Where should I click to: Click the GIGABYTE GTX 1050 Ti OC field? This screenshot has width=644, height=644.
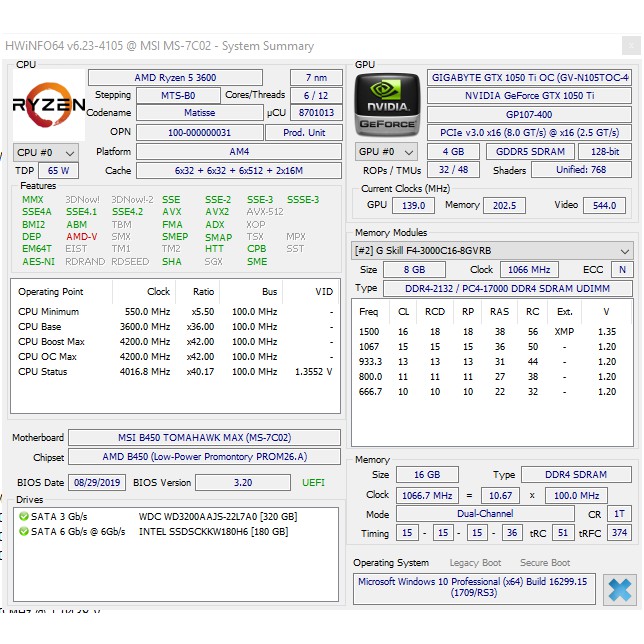529,77
